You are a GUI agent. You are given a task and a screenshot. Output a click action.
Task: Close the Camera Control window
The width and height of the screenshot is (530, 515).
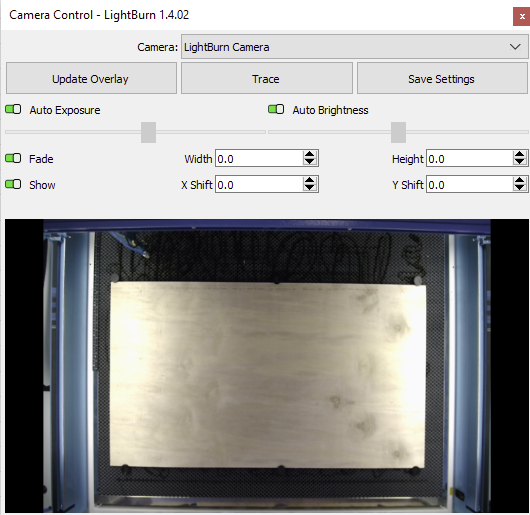[x=522, y=17]
